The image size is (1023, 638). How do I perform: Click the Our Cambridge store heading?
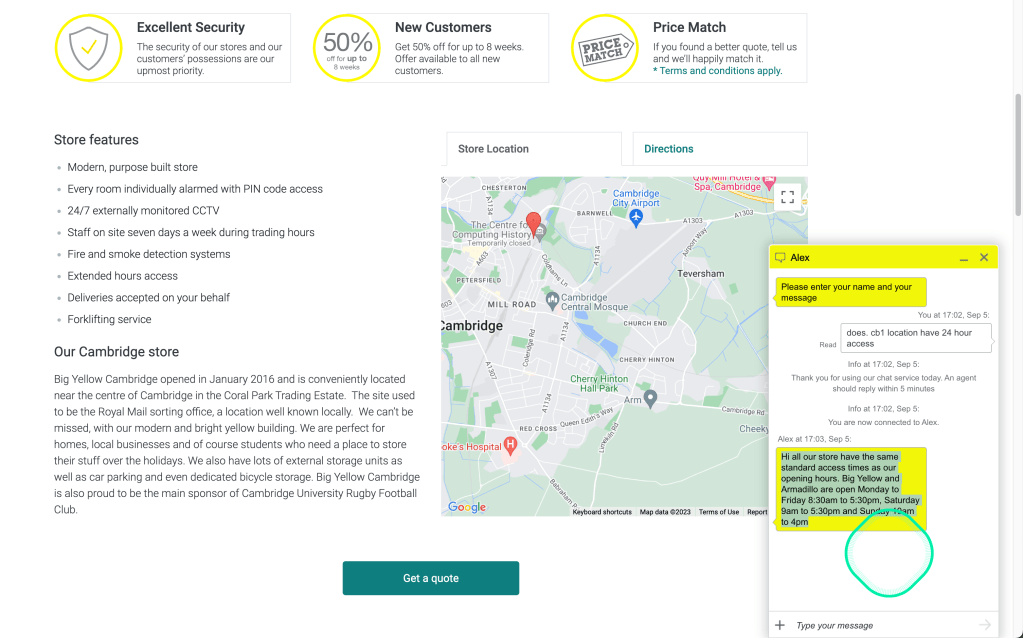click(116, 352)
